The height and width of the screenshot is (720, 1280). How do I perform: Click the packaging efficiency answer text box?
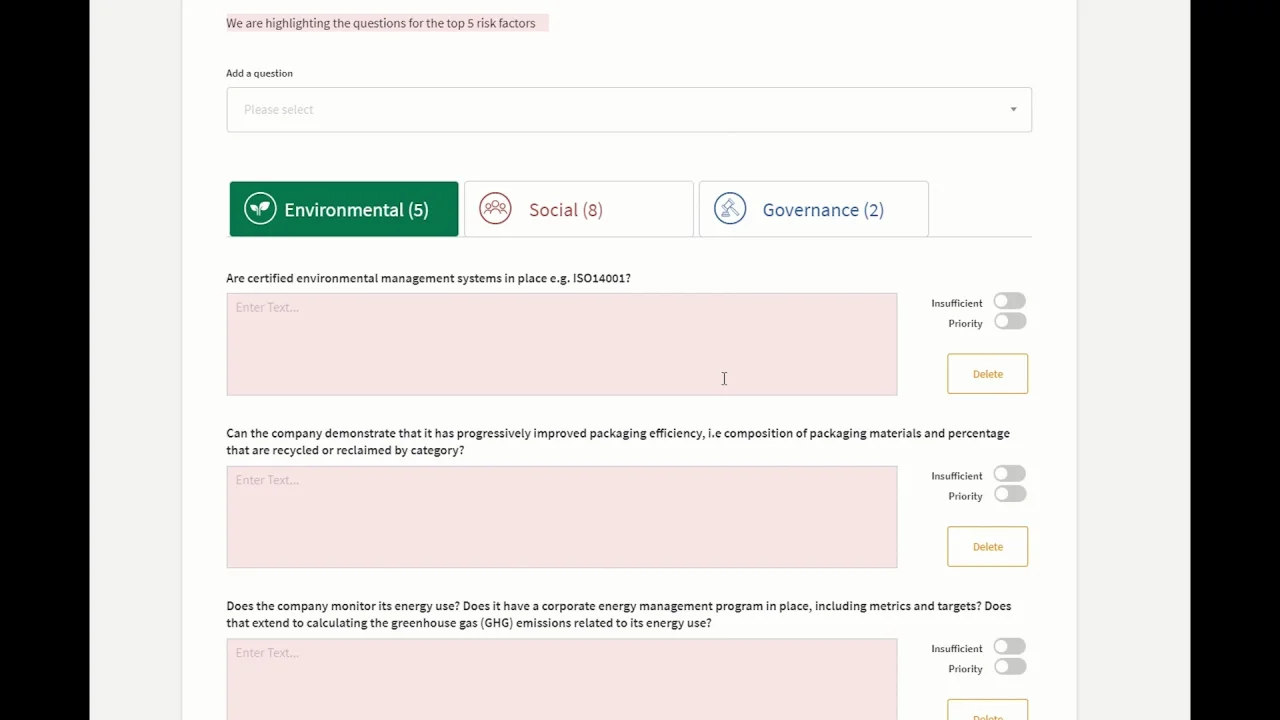tap(561, 517)
